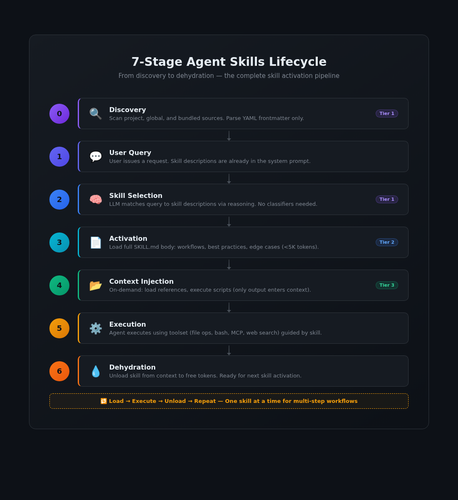Click the Tier 2 badge on Activation
Image resolution: width=458 pixels, height=500 pixels.
pyautogui.click(x=387, y=242)
